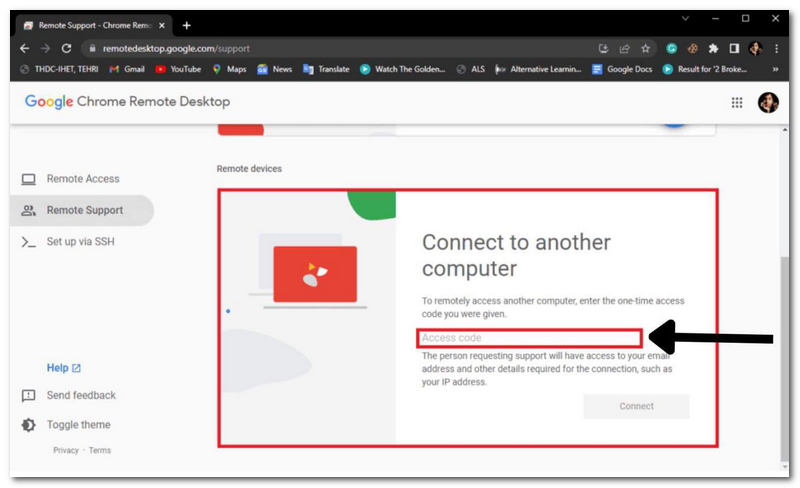The width and height of the screenshot is (800, 488).
Task: Open the THDC-IHET, TEHRI bookmark
Action: (59, 69)
